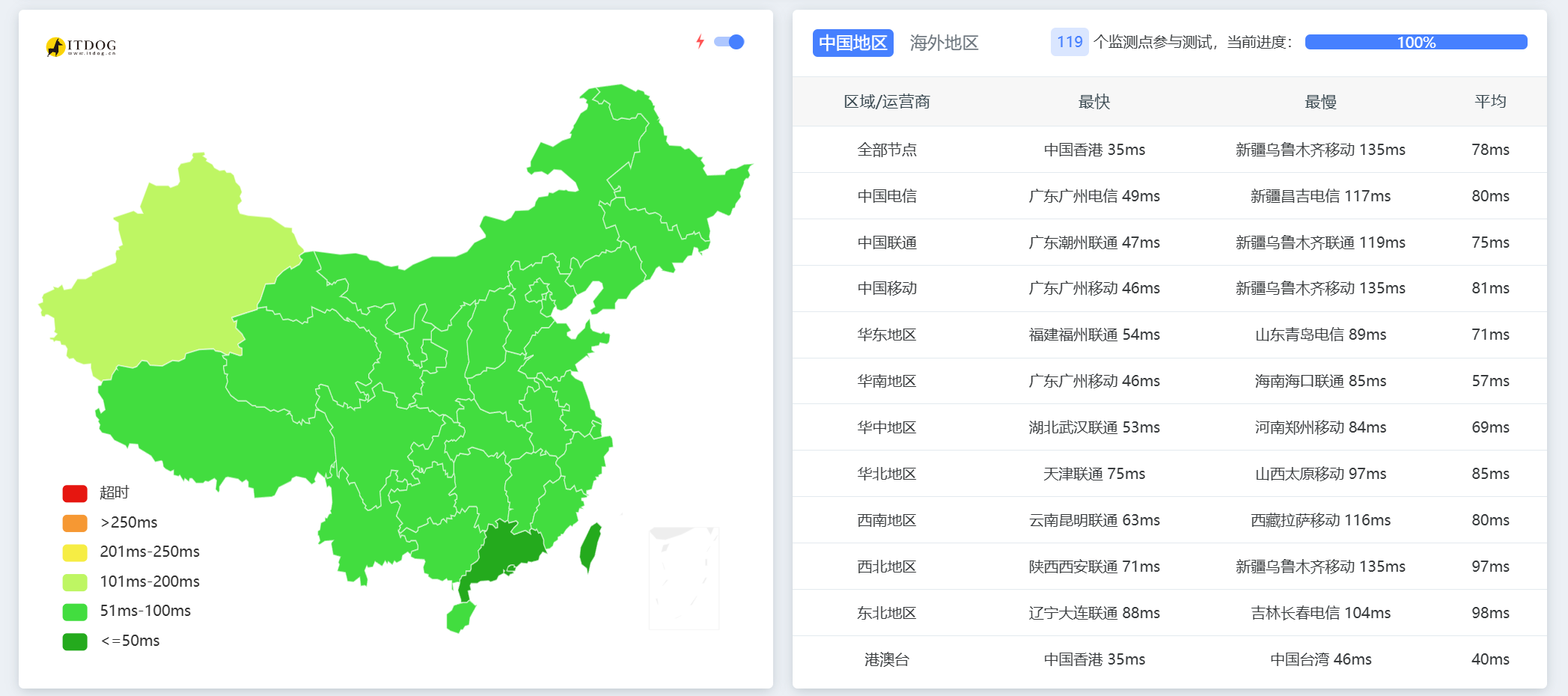Click the yellow 201ms-250ms legend swatch
The image size is (1568, 696).
point(75,552)
